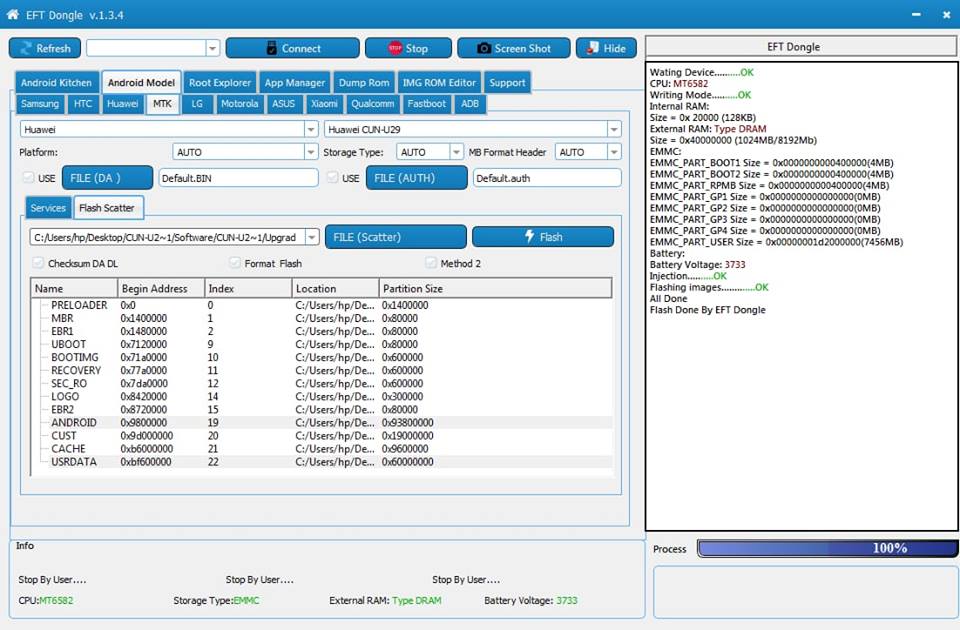
Task: Select the BOOTIMG partition row
Action: pos(322,357)
